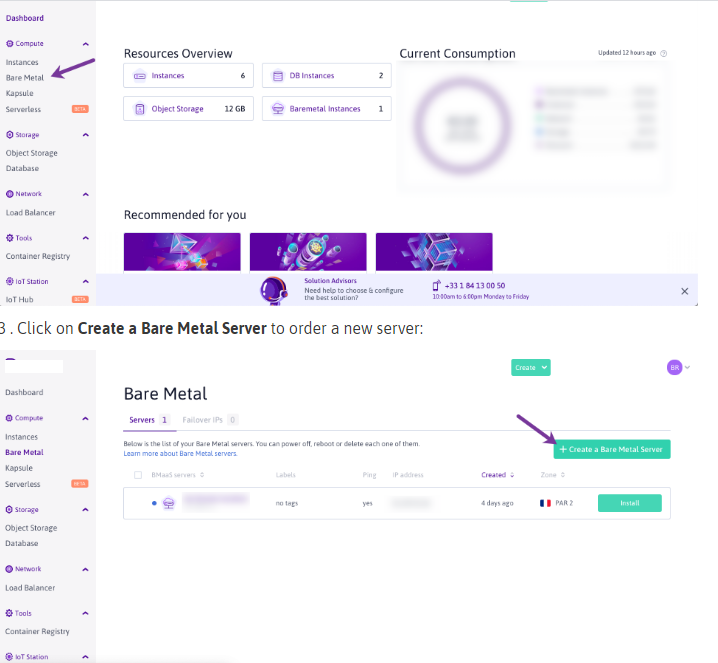Click the help question mark next to Updated time
The width and height of the screenshot is (718, 663).
pos(664,53)
